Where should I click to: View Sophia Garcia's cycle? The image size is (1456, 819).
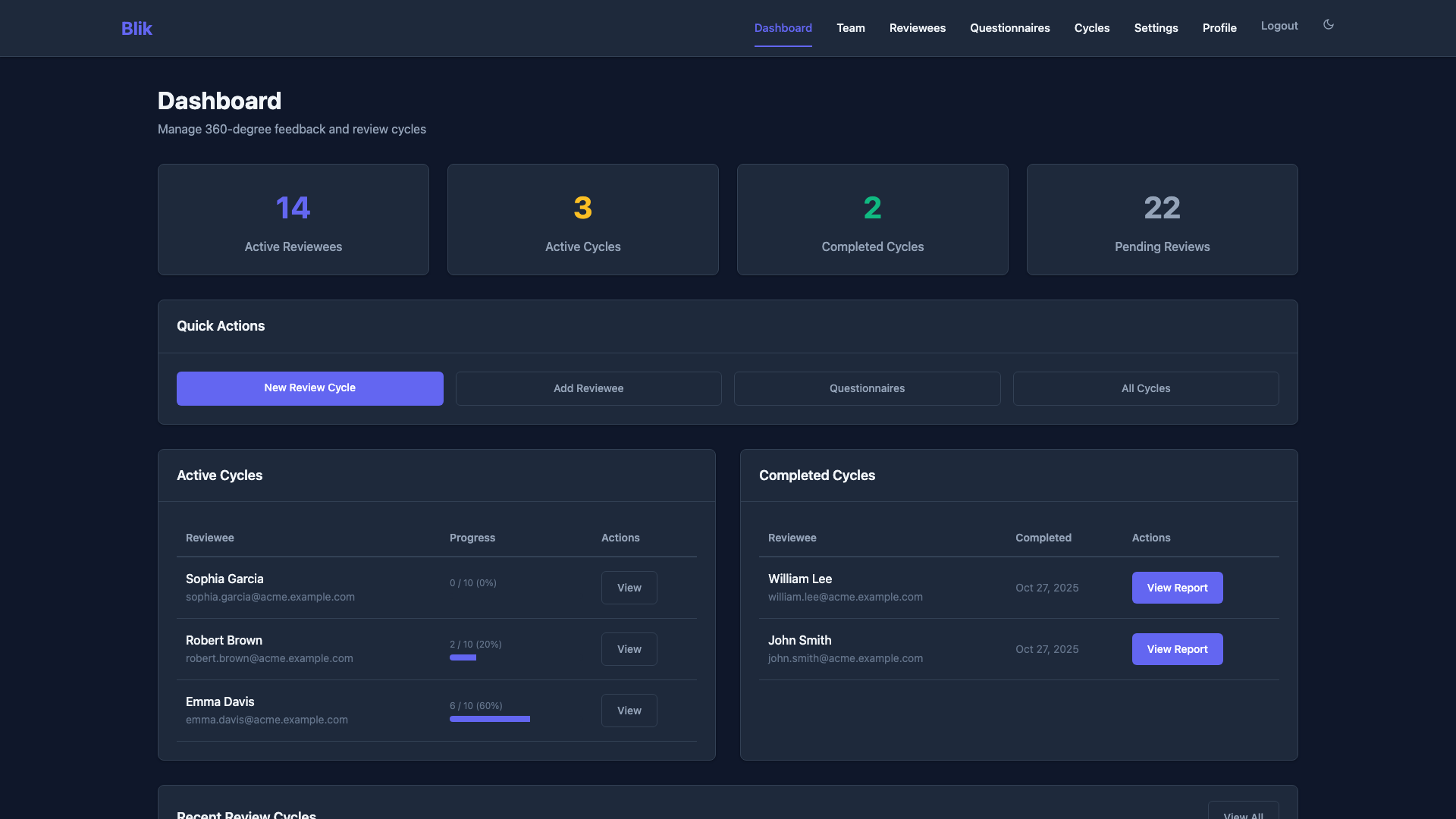pos(629,587)
